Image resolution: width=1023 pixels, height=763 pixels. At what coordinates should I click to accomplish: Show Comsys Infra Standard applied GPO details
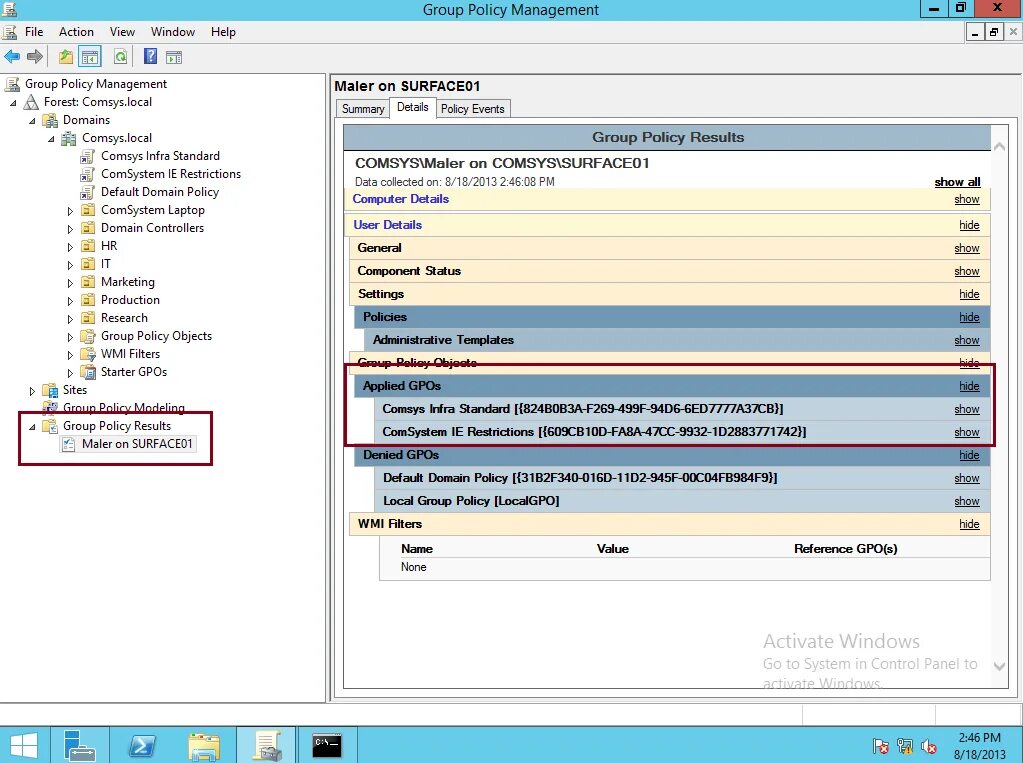pos(966,409)
